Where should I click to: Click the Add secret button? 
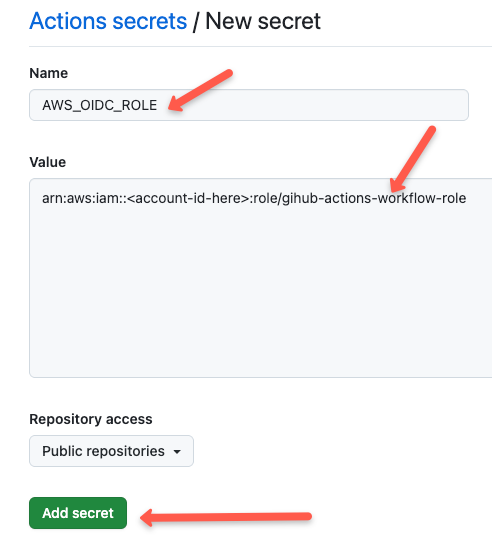[x=78, y=513]
